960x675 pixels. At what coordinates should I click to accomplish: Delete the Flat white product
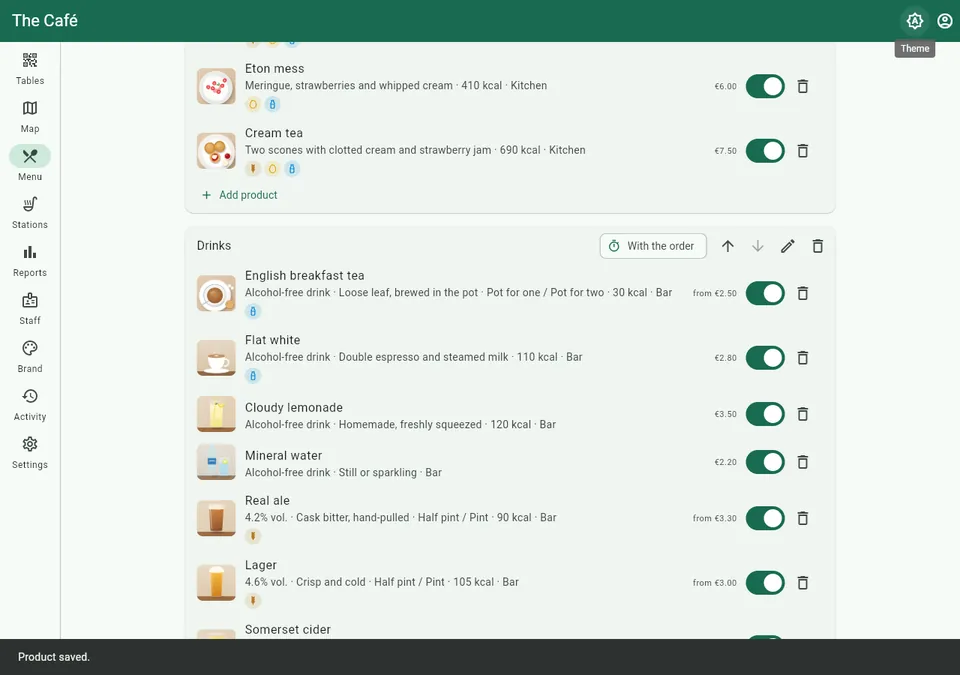[x=803, y=358]
